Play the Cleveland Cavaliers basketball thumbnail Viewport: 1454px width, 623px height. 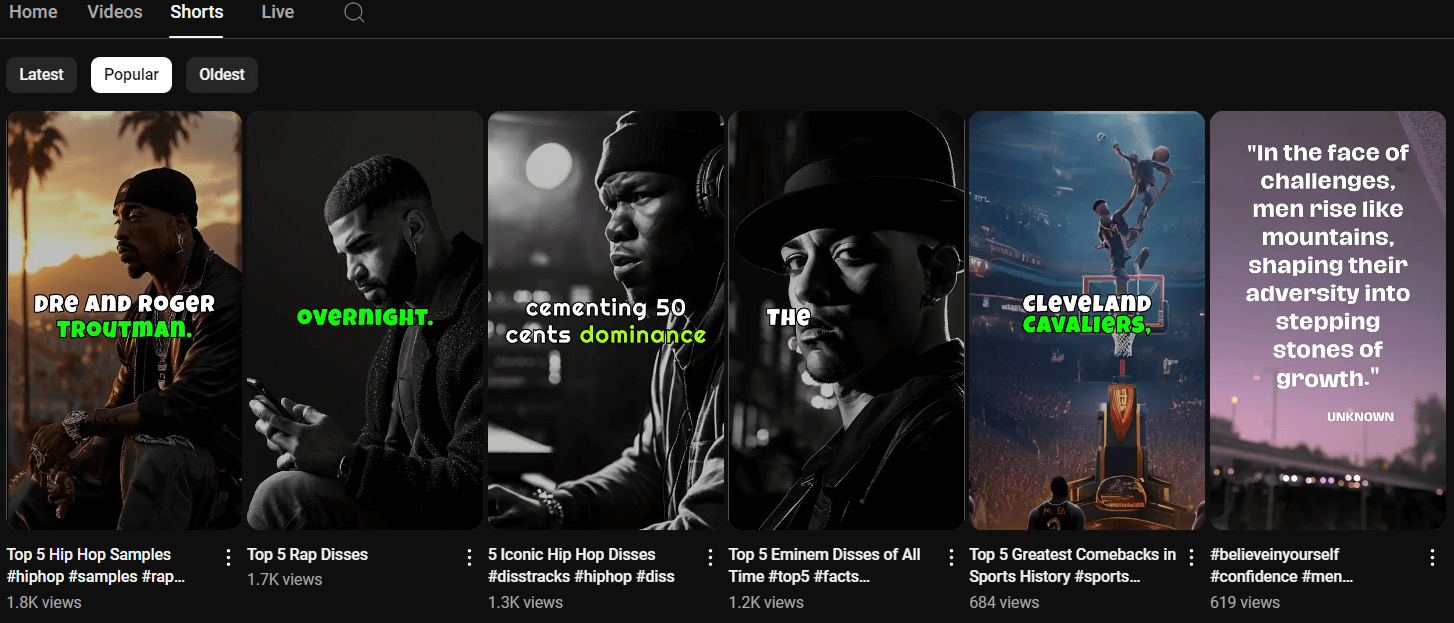pos(1087,320)
